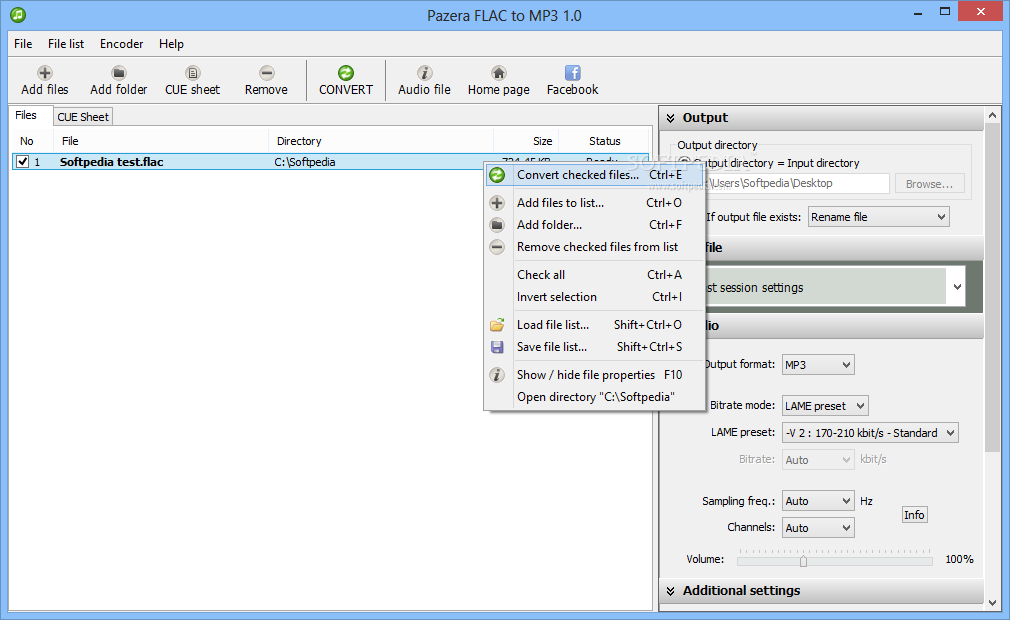Image resolution: width=1010 pixels, height=620 pixels.
Task: Open the Rename file dropdown
Action: point(879,217)
